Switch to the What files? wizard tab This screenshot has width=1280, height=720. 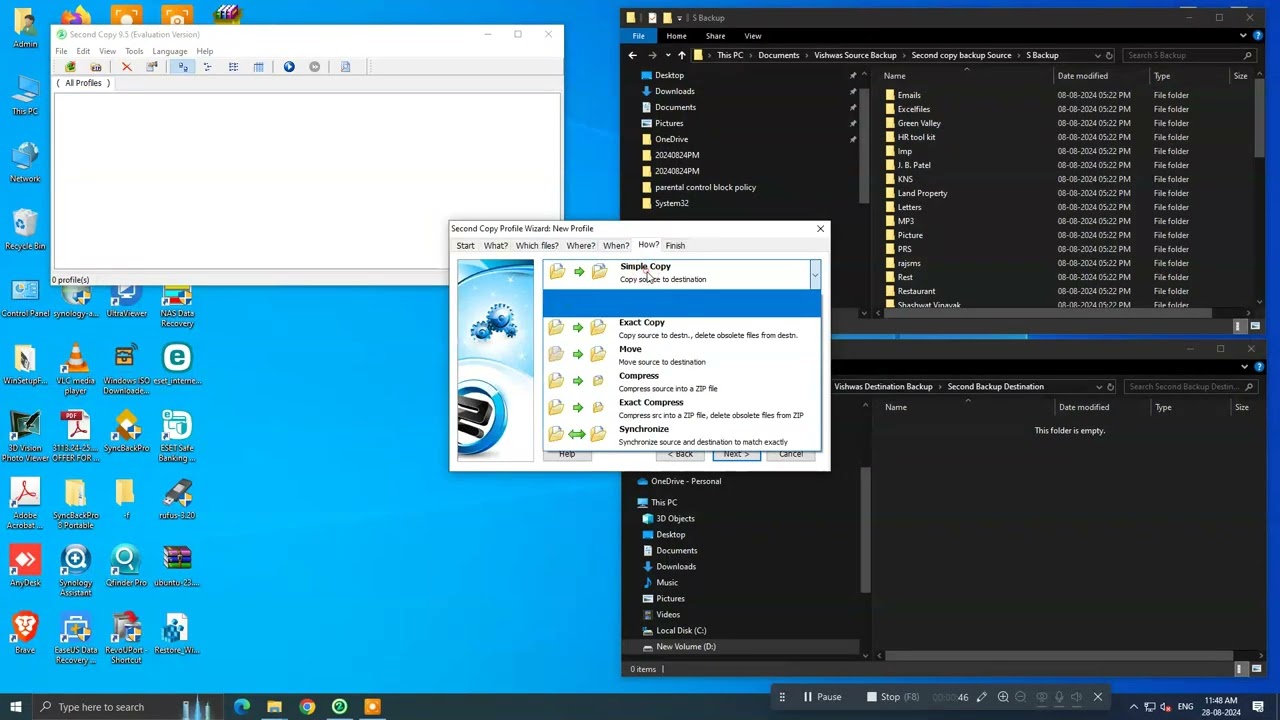coord(537,246)
